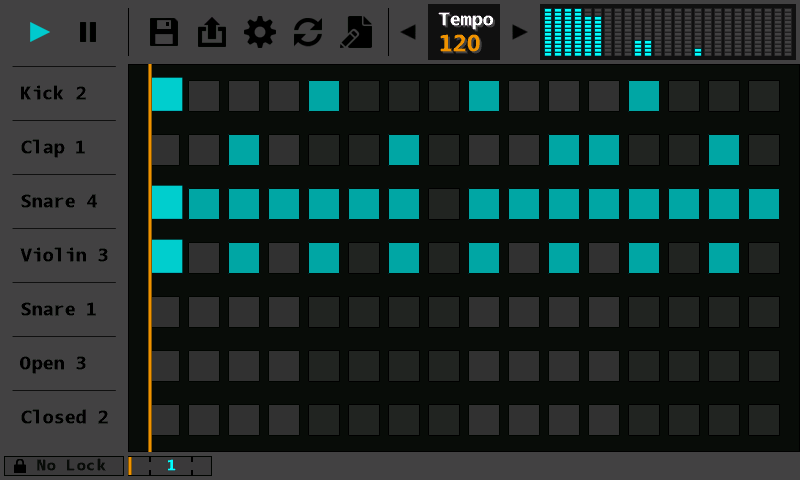Disable Clap 1 step 12
800x480 pixels.
click(x=604, y=150)
